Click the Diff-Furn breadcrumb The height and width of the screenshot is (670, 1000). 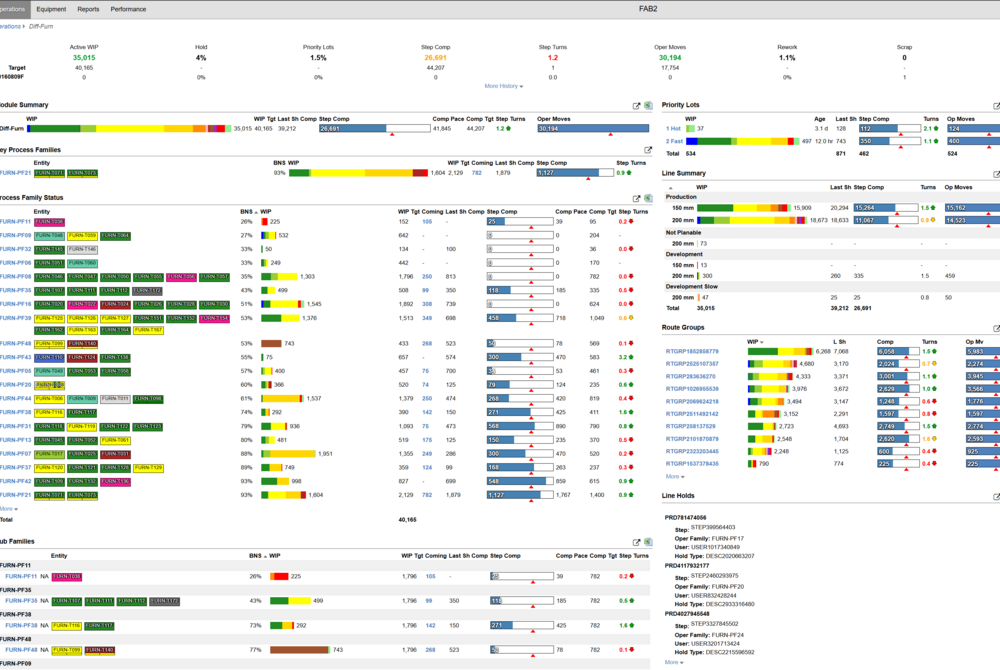[x=41, y=27]
